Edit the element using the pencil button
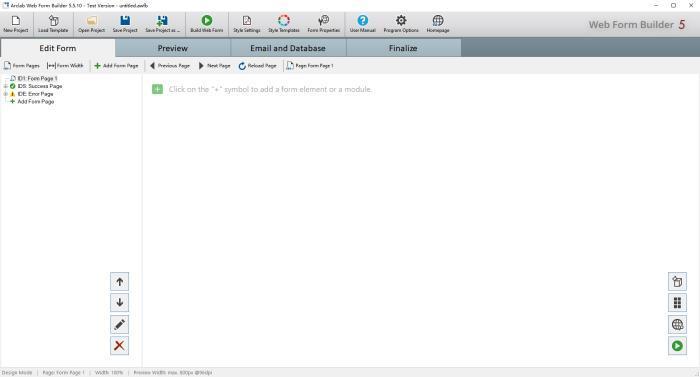This screenshot has width=700, height=377. [119, 324]
